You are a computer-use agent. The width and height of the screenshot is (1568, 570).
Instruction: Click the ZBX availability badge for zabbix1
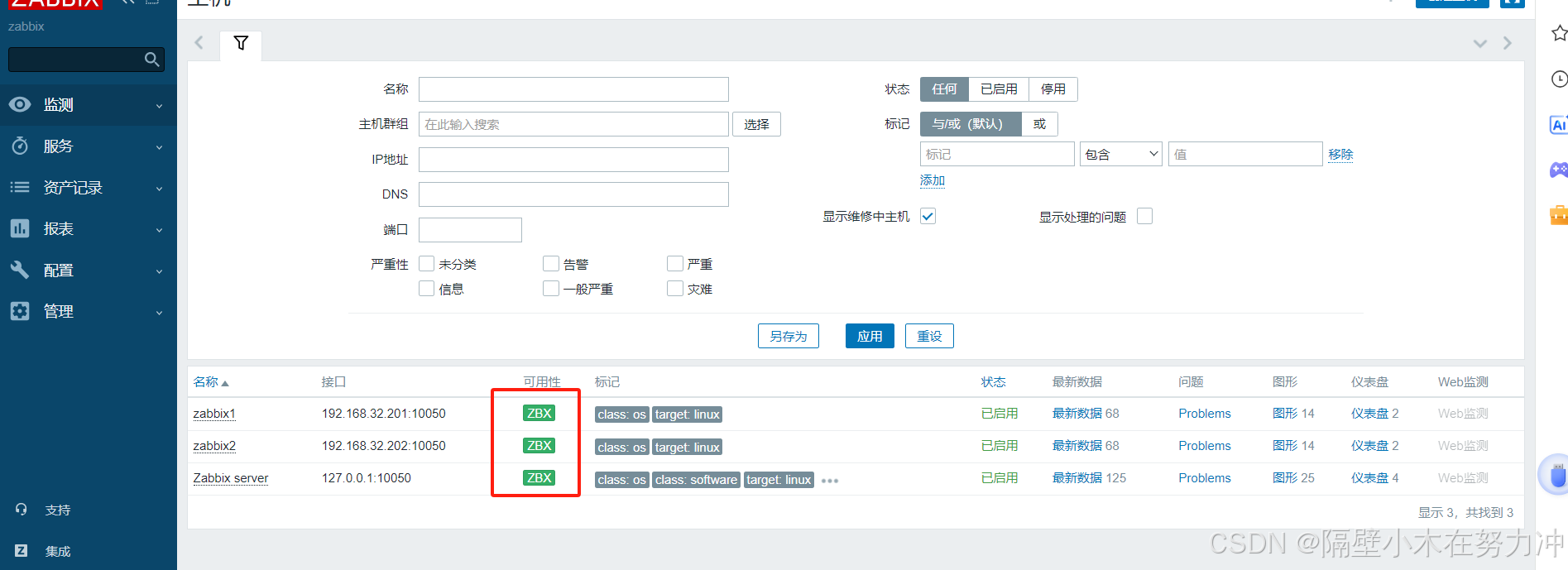[539, 414]
